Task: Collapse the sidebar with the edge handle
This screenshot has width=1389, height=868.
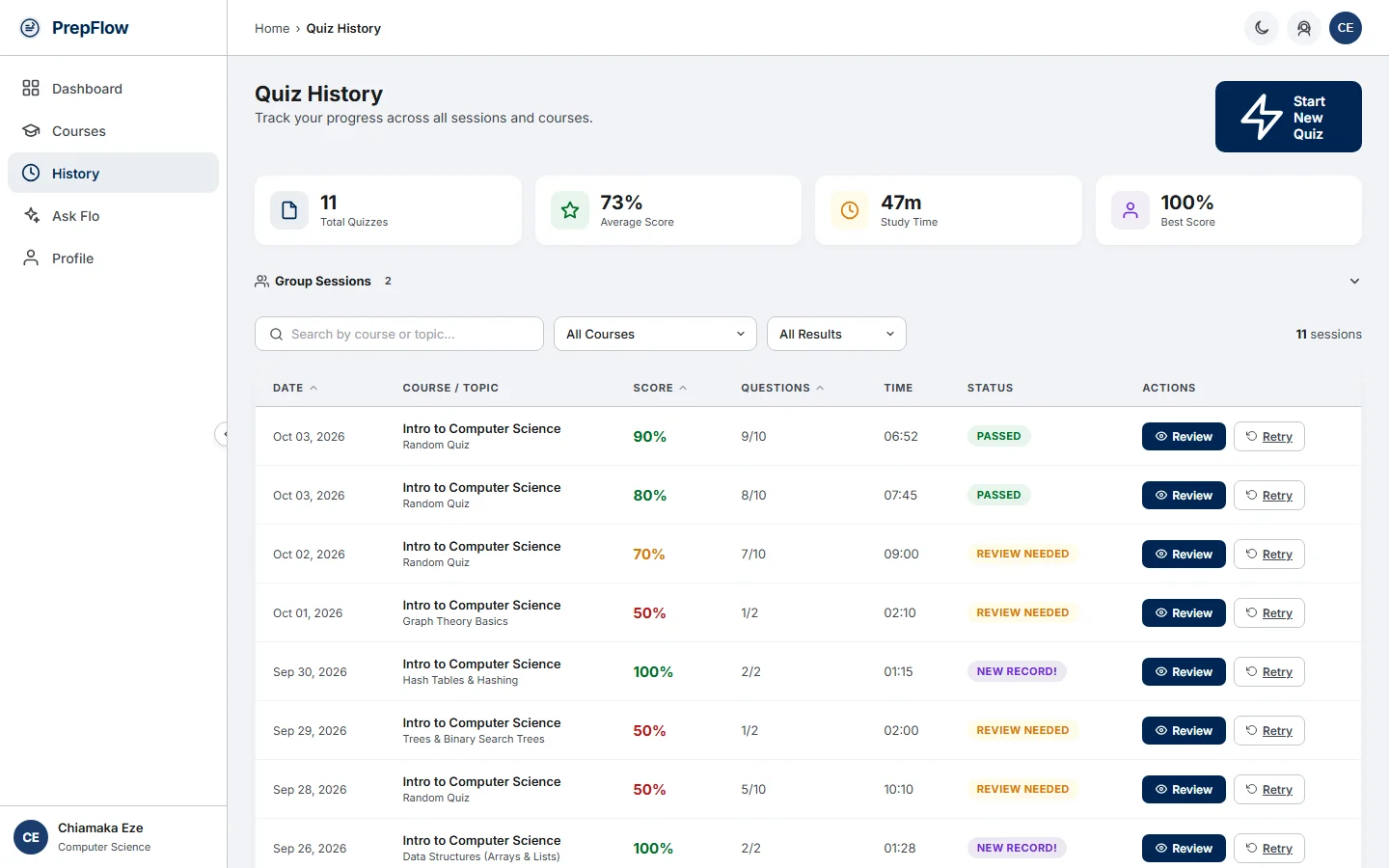Action: [x=224, y=434]
